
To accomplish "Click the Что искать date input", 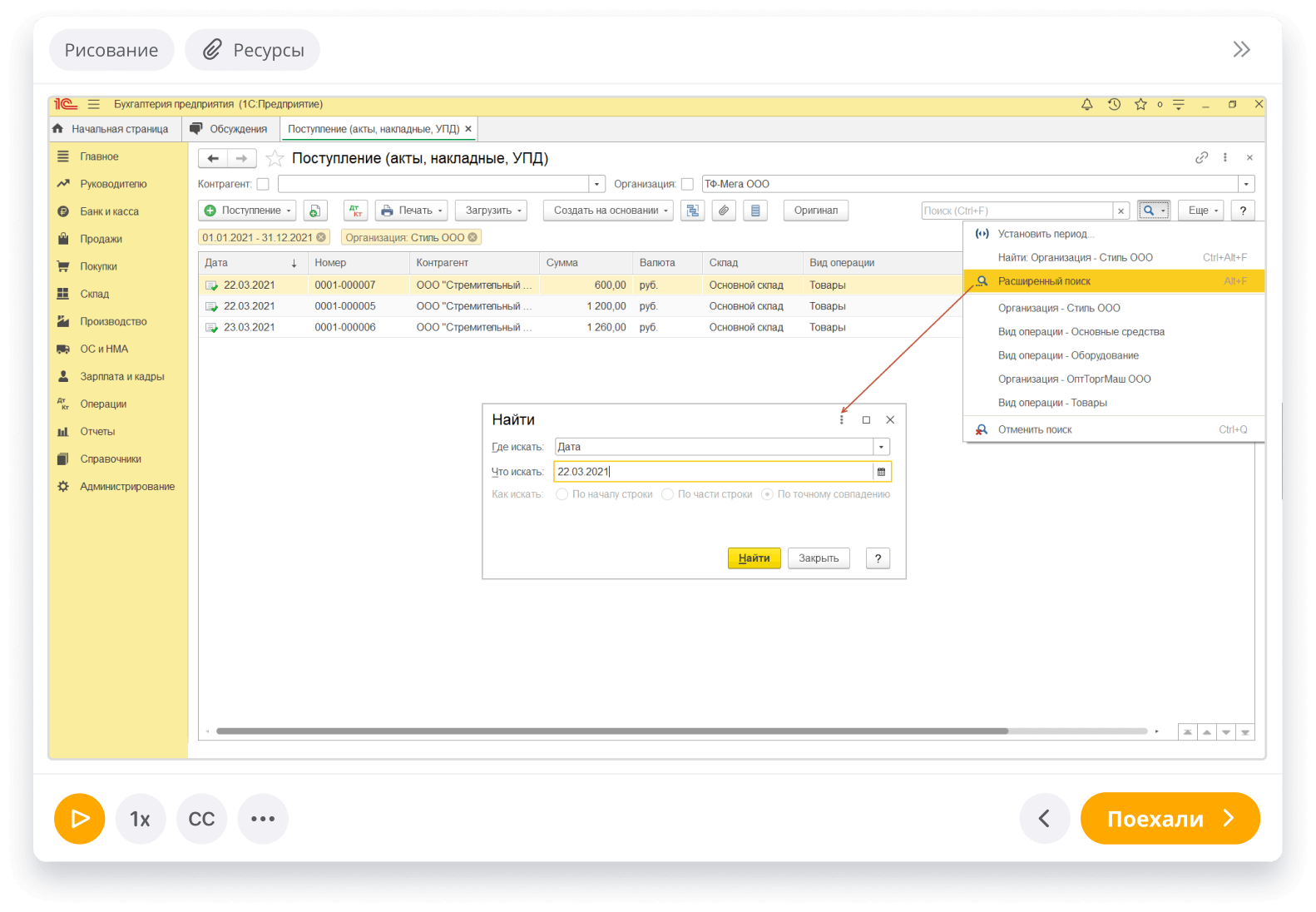I will (x=714, y=472).
